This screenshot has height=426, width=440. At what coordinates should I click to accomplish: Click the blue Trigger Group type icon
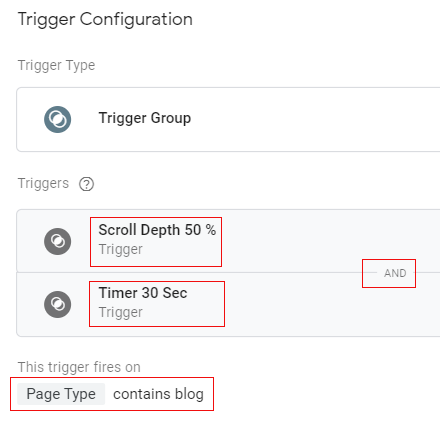tap(57, 119)
